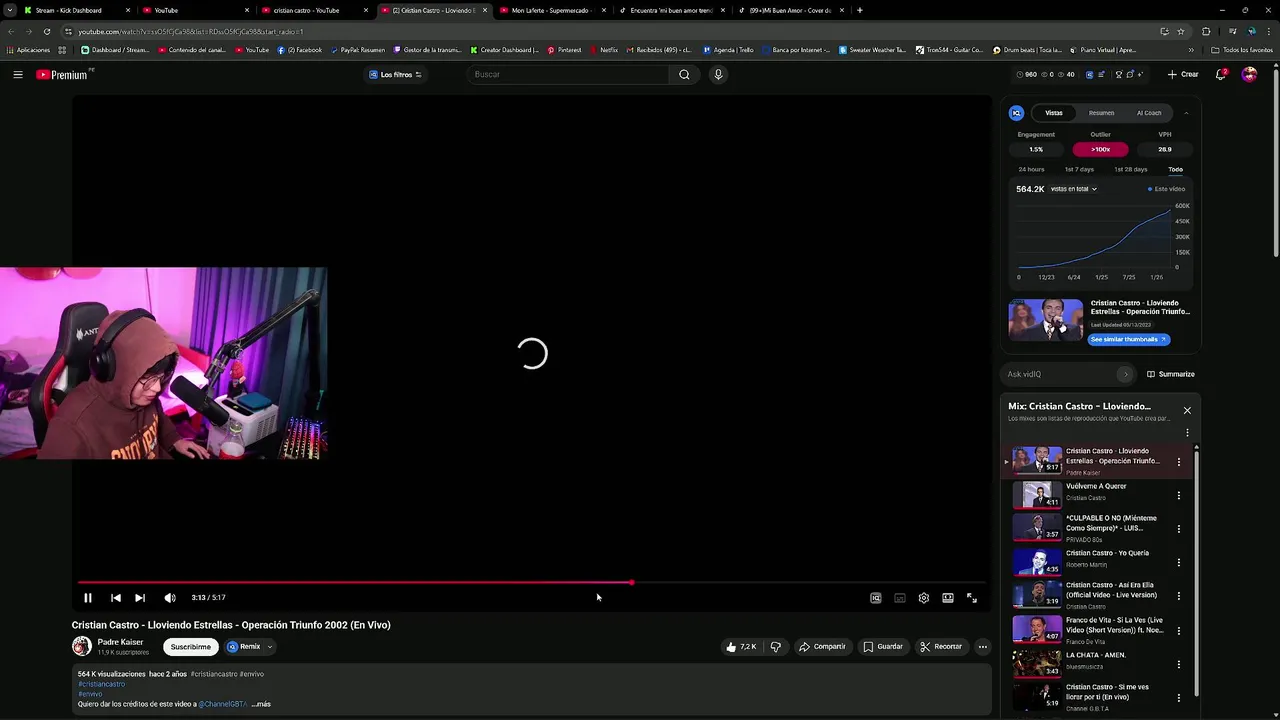This screenshot has width=1280, height=720.
Task: Click the Suscribirme button
Action: (190, 647)
